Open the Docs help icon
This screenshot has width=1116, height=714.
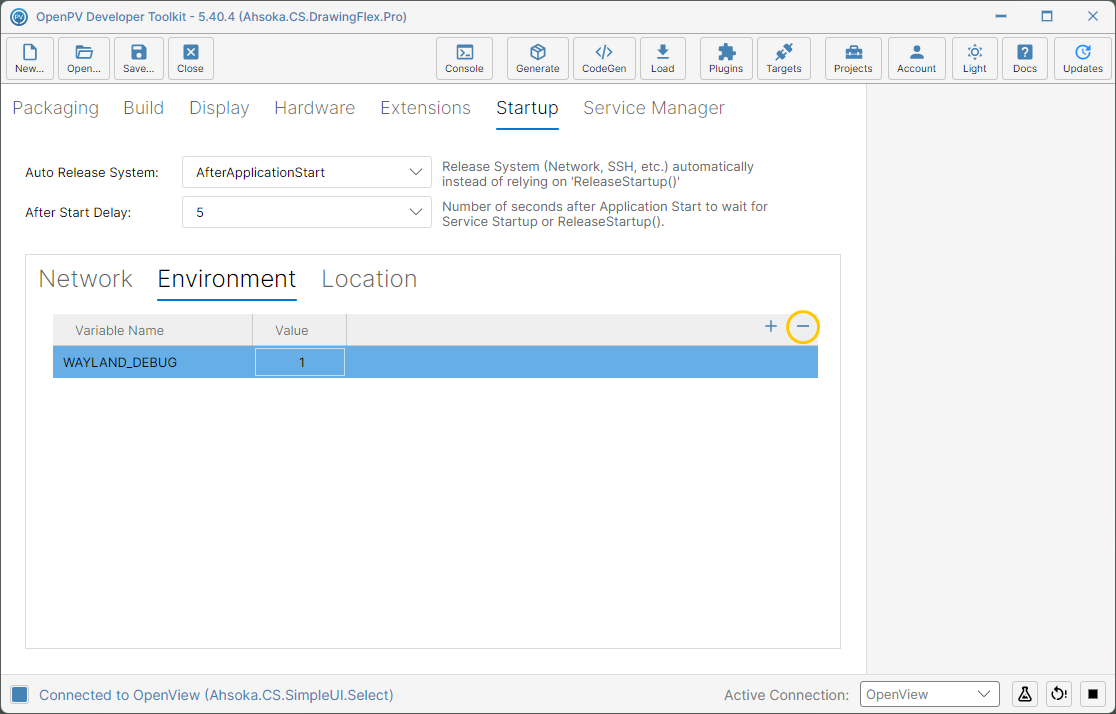tap(1025, 58)
